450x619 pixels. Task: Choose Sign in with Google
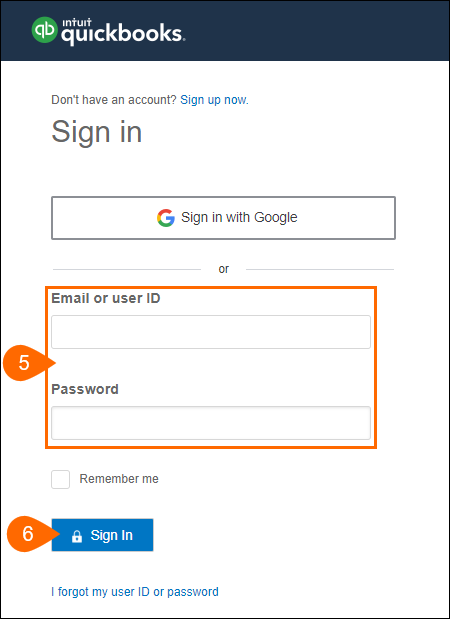[x=223, y=218]
